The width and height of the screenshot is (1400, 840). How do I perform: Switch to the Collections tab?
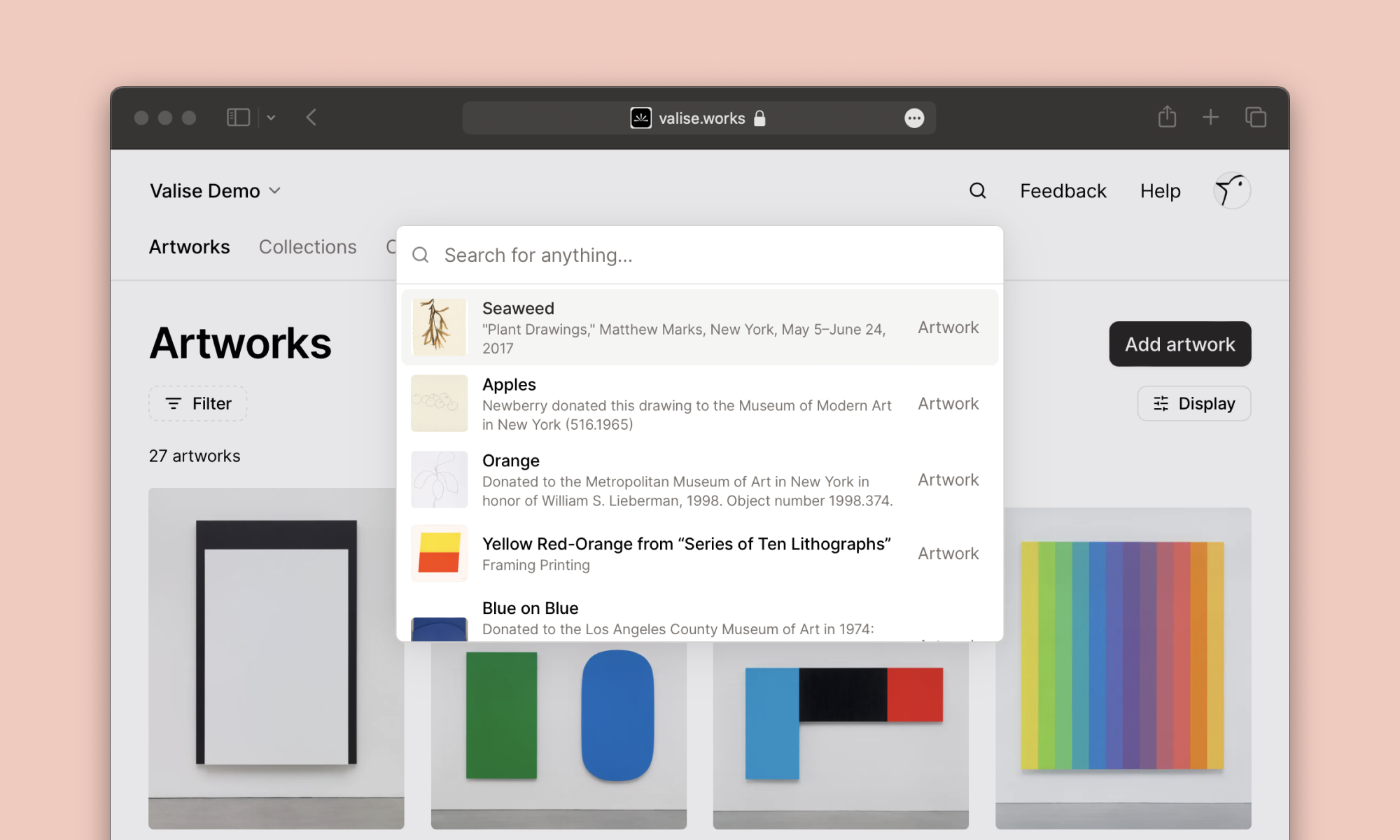tap(307, 246)
